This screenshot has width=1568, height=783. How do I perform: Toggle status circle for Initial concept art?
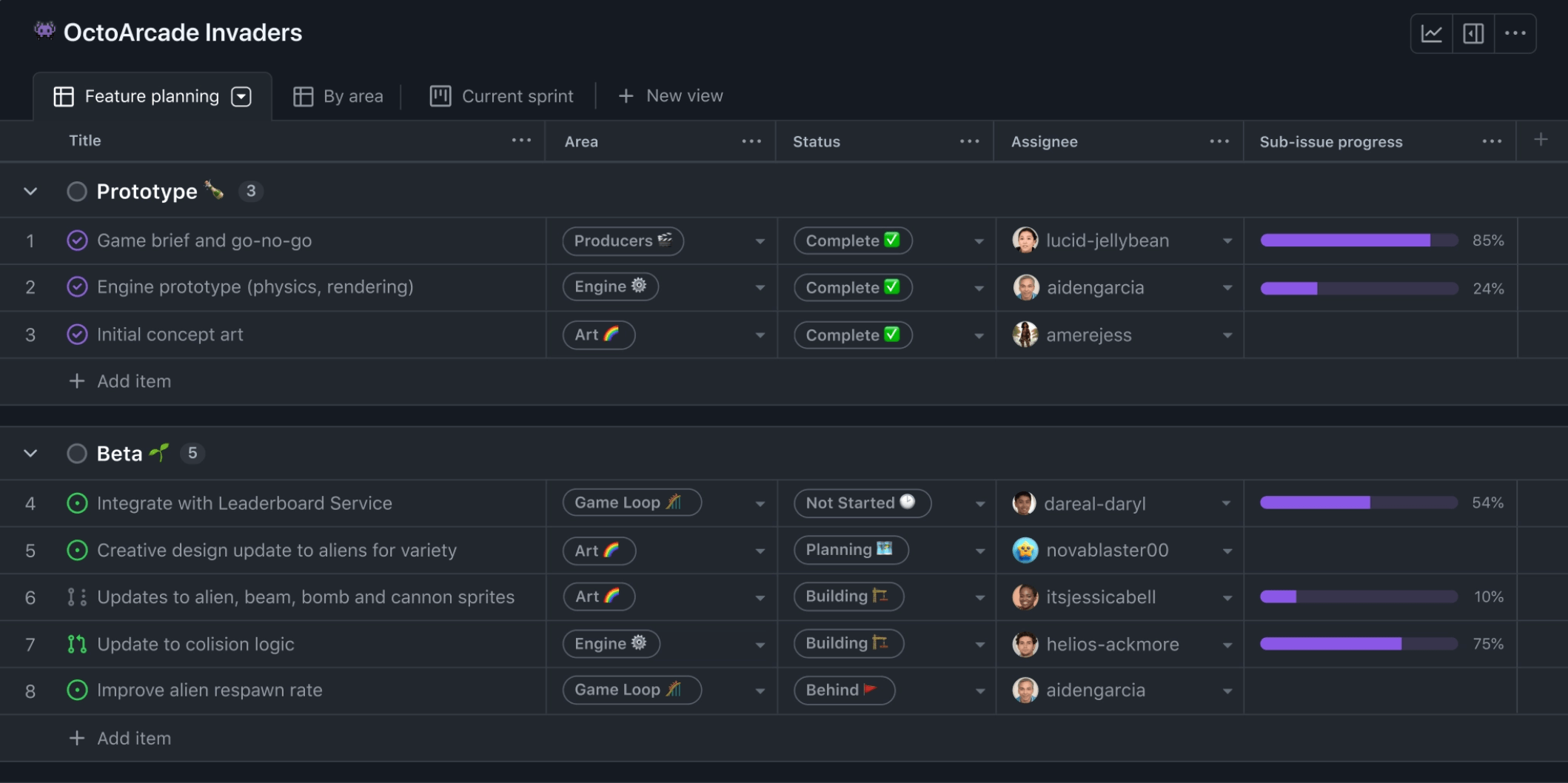(x=77, y=335)
